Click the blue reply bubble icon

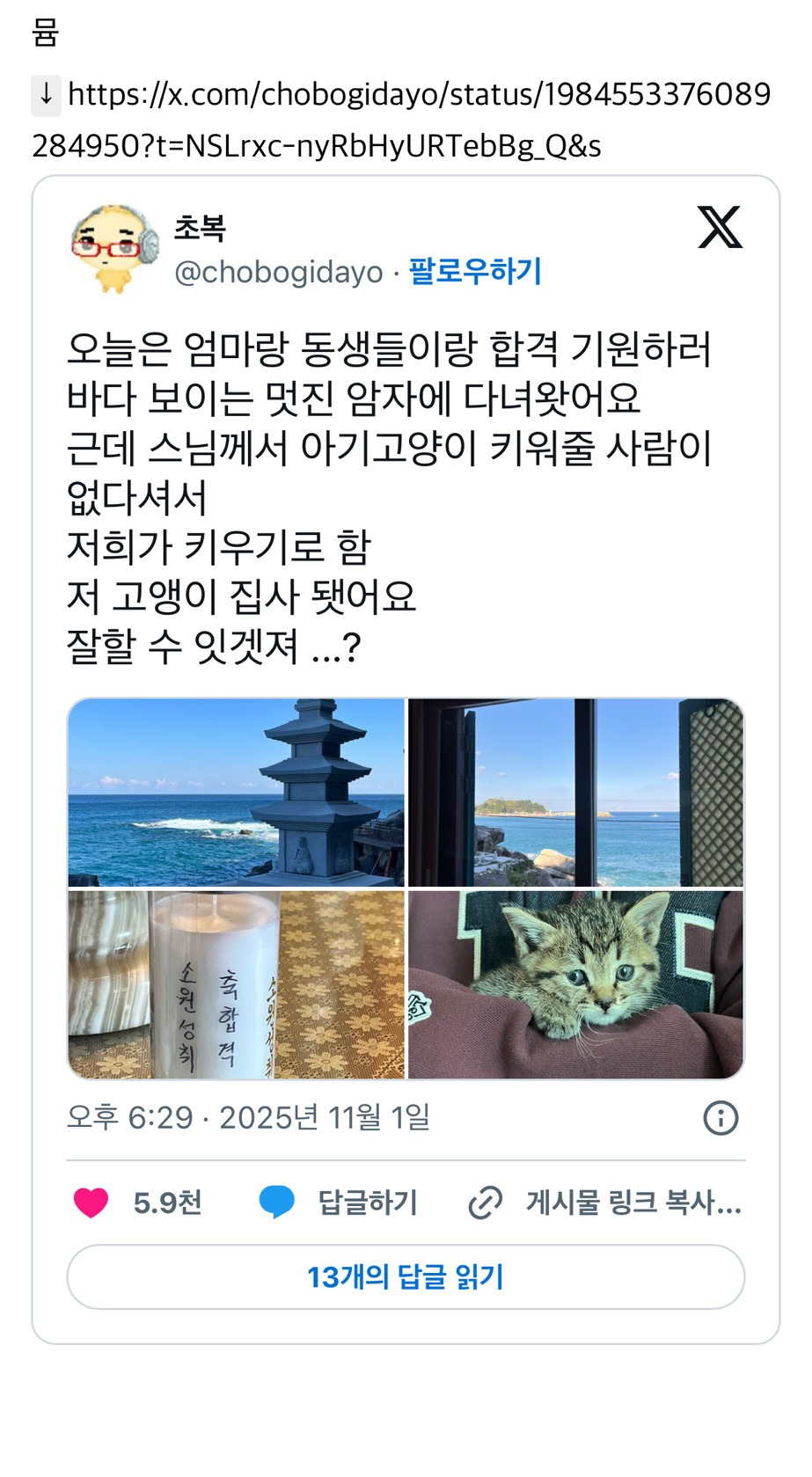(277, 1203)
